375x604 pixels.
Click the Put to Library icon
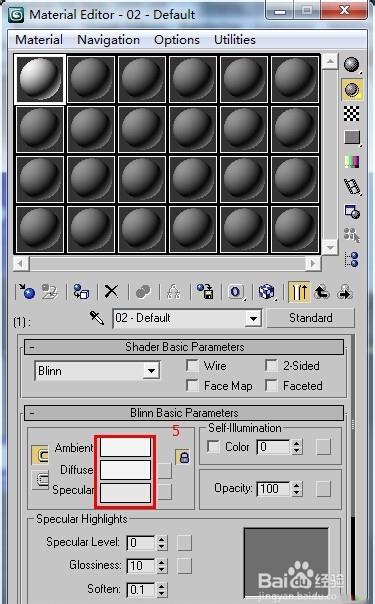205,292
